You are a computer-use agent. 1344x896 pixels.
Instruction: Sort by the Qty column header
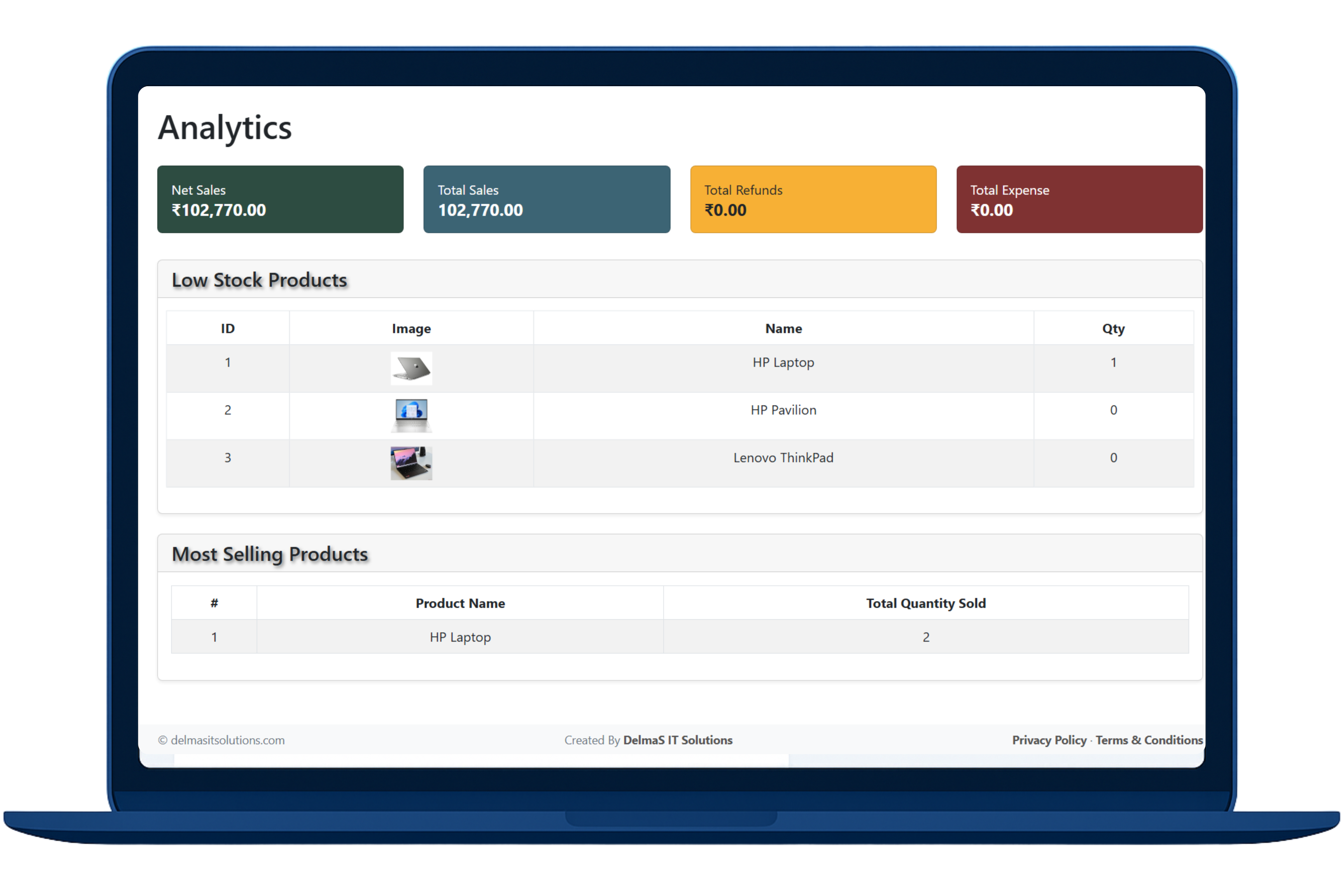[x=1112, y=328]
